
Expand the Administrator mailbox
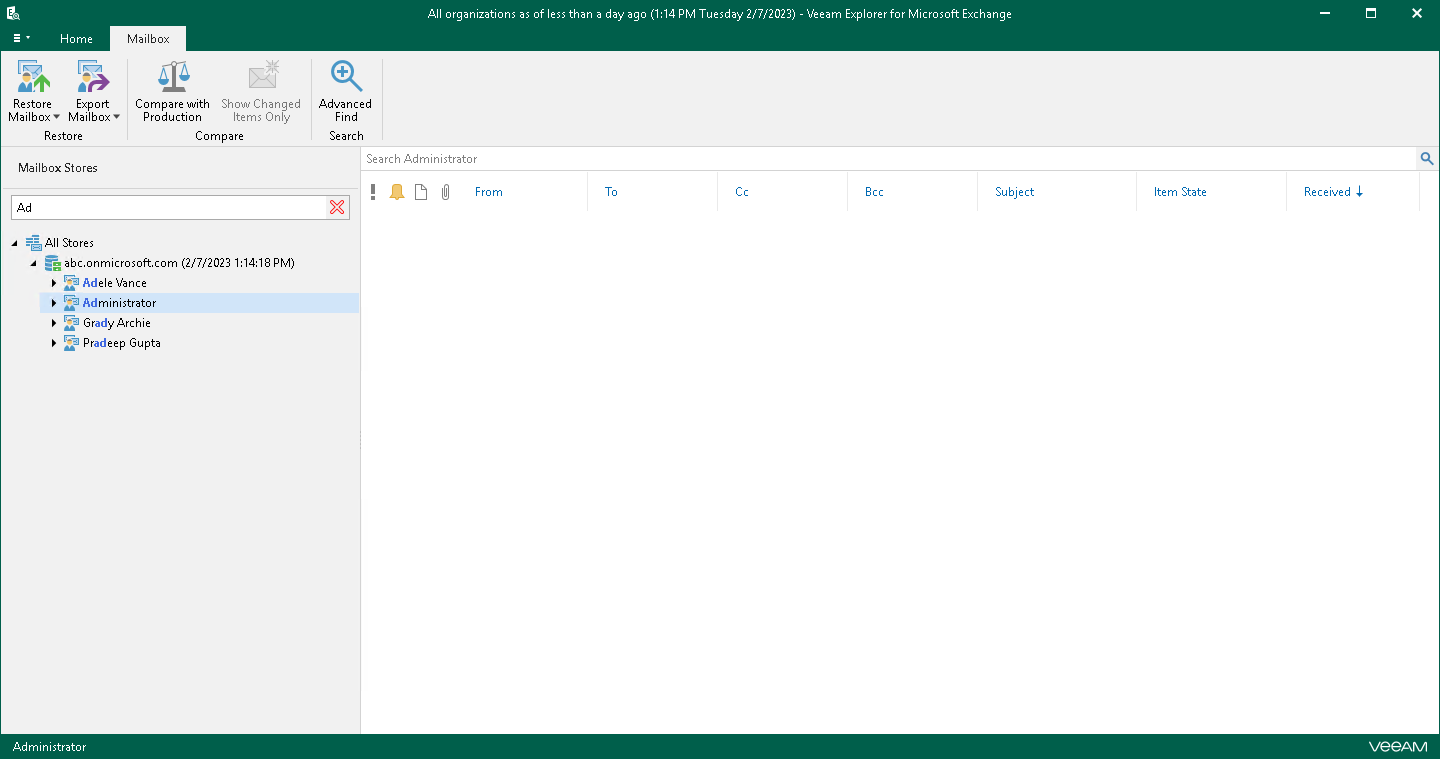coord(54,303)
